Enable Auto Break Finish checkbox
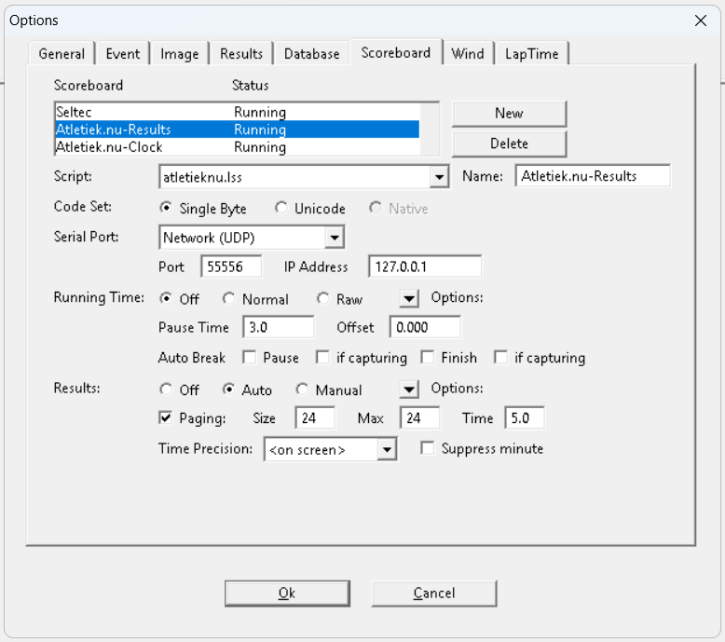This screenshot has width=725, height=642. [427, 357]
